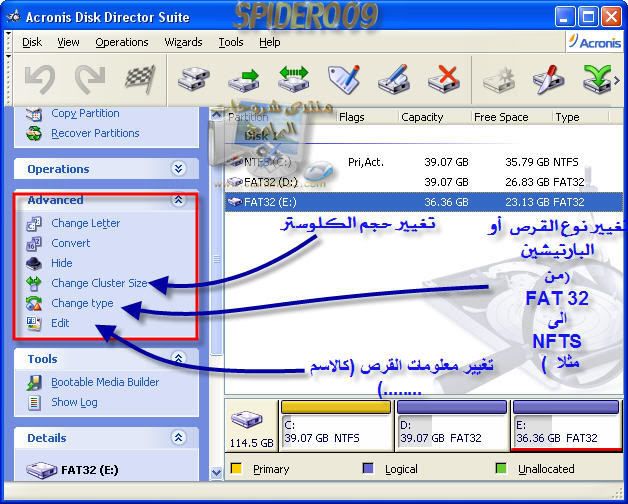Open the Disk menu
Image resolution: width=628 pixels, height=504 pixels.
point(32,42)
